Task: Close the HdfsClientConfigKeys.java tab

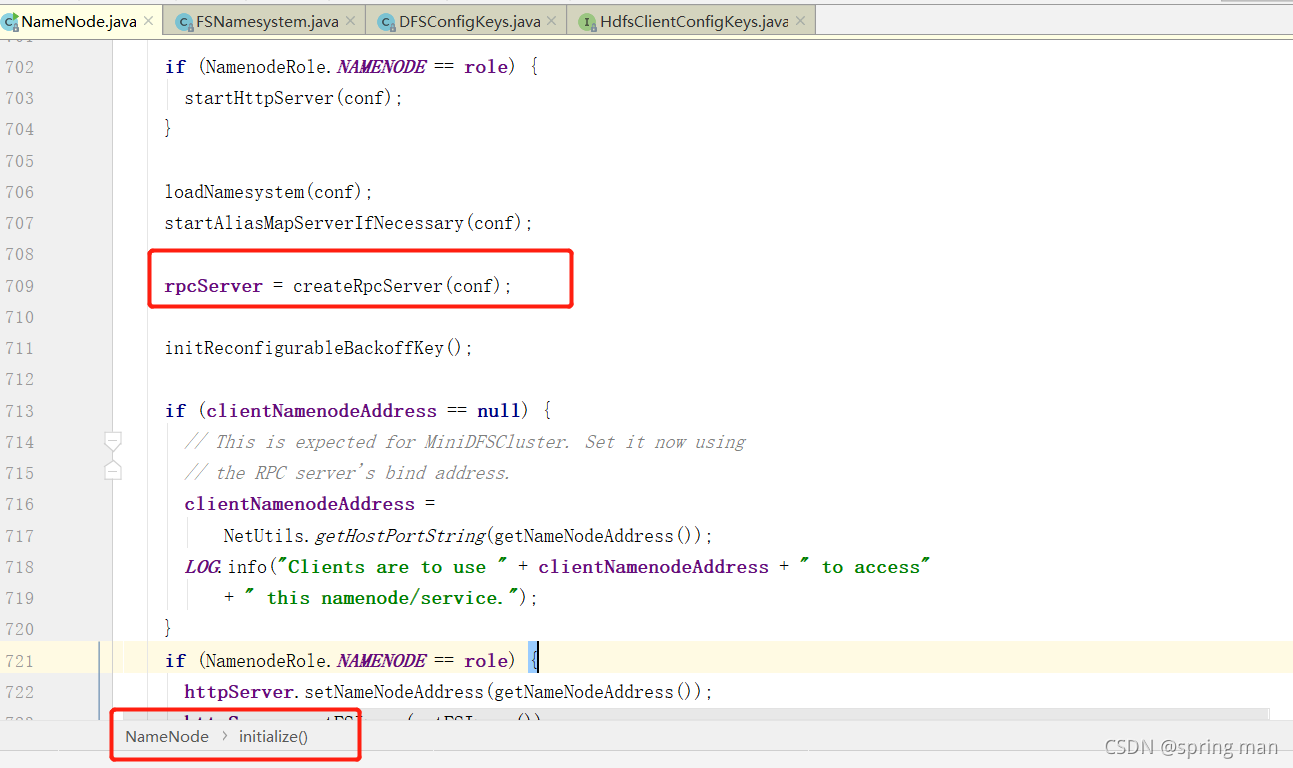Action: pyautogui.click(x=800, y=21)
